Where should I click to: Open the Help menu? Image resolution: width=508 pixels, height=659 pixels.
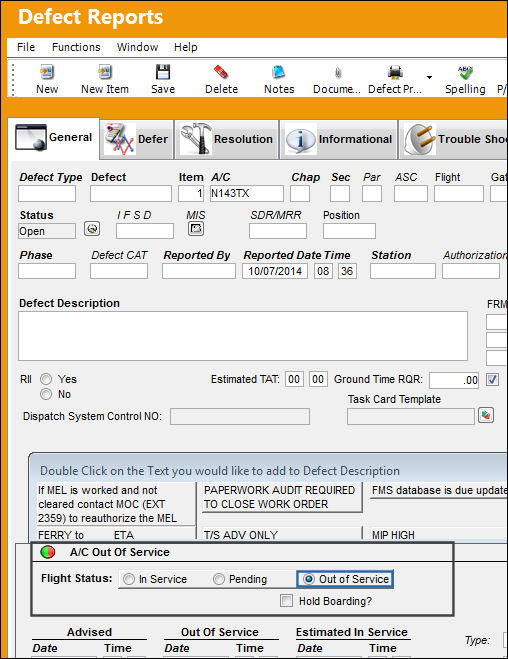186,47
